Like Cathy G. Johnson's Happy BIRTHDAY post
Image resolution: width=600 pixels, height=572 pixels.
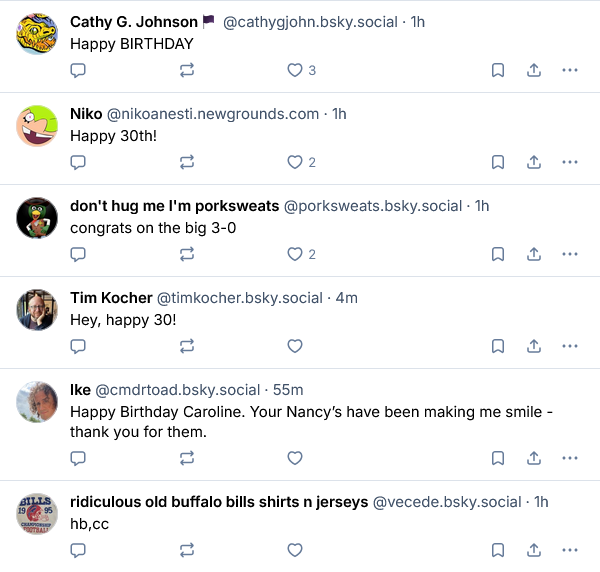[295, 70]
